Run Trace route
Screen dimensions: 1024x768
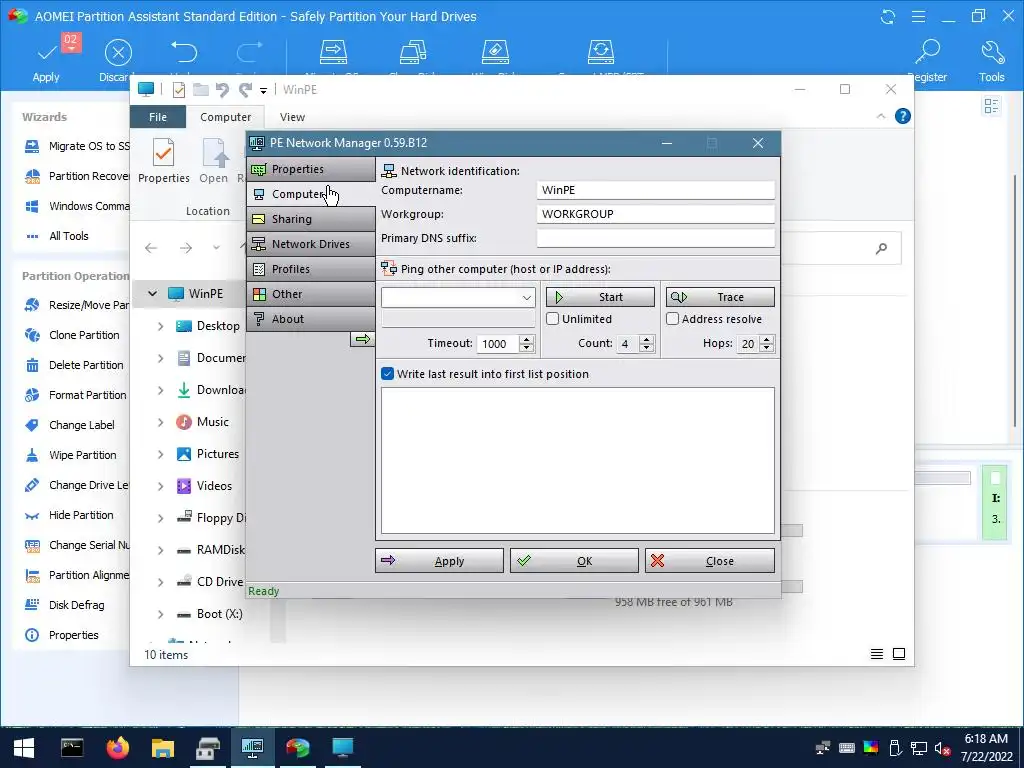tap(720, 297)
